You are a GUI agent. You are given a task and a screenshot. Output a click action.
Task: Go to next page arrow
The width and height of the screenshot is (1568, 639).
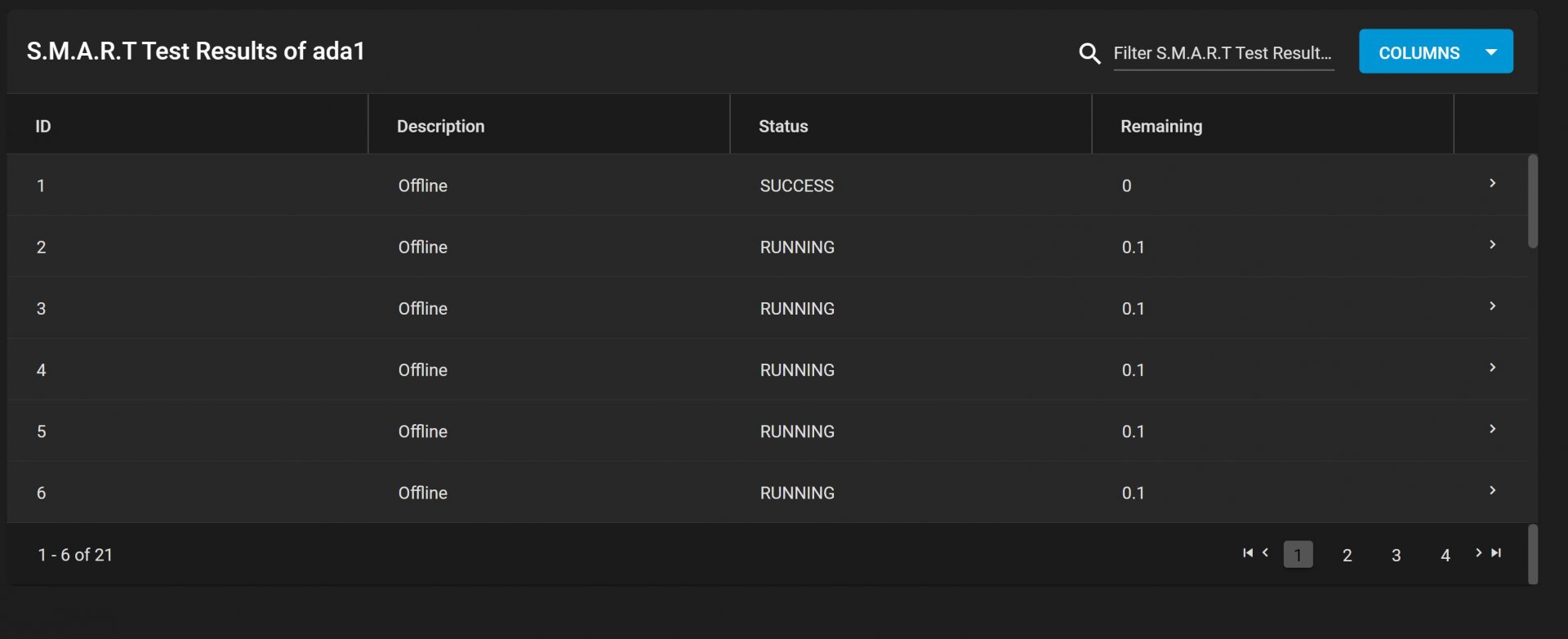pos(1478,553)
